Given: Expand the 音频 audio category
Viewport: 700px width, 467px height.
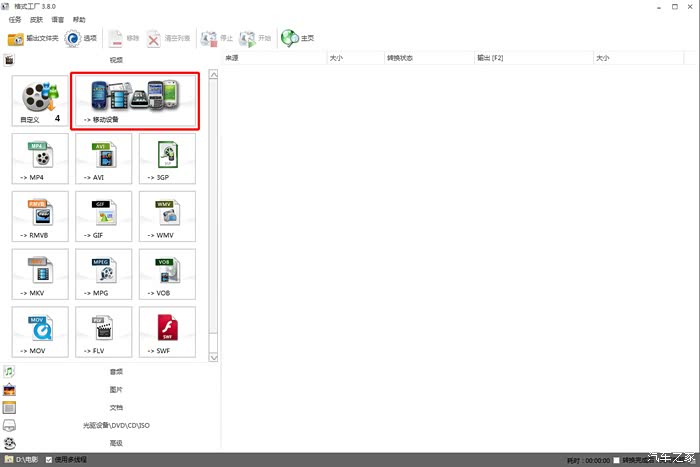Looking at the screenshot, I should 115,371.
